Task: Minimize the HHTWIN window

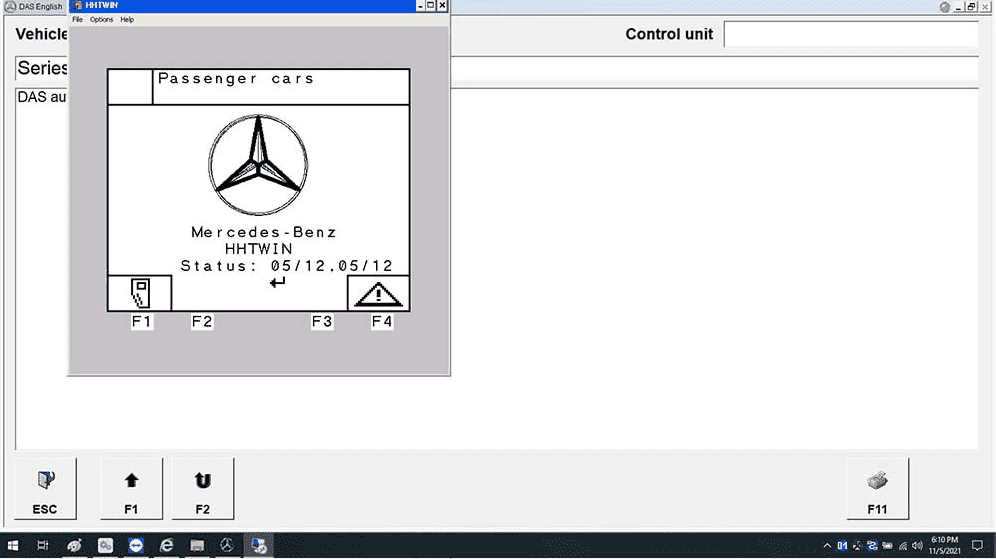Action: click(x=420, y=6)
